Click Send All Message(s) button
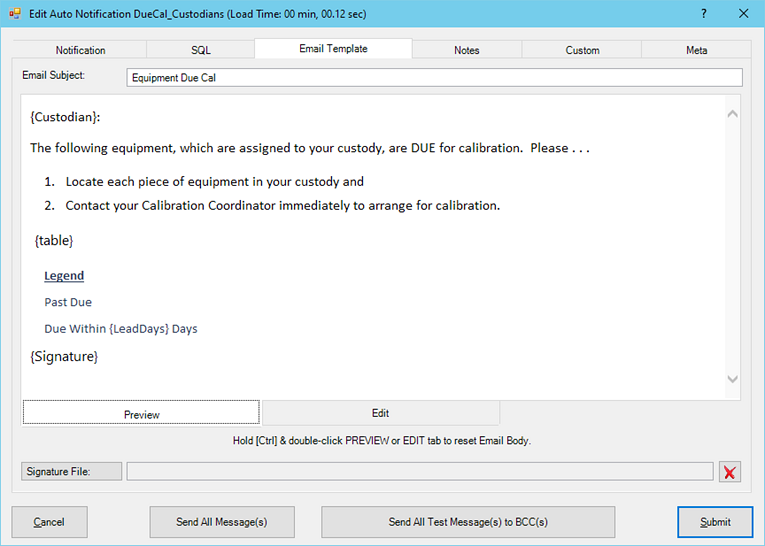 pyautogui.click(x=222, y=522)
